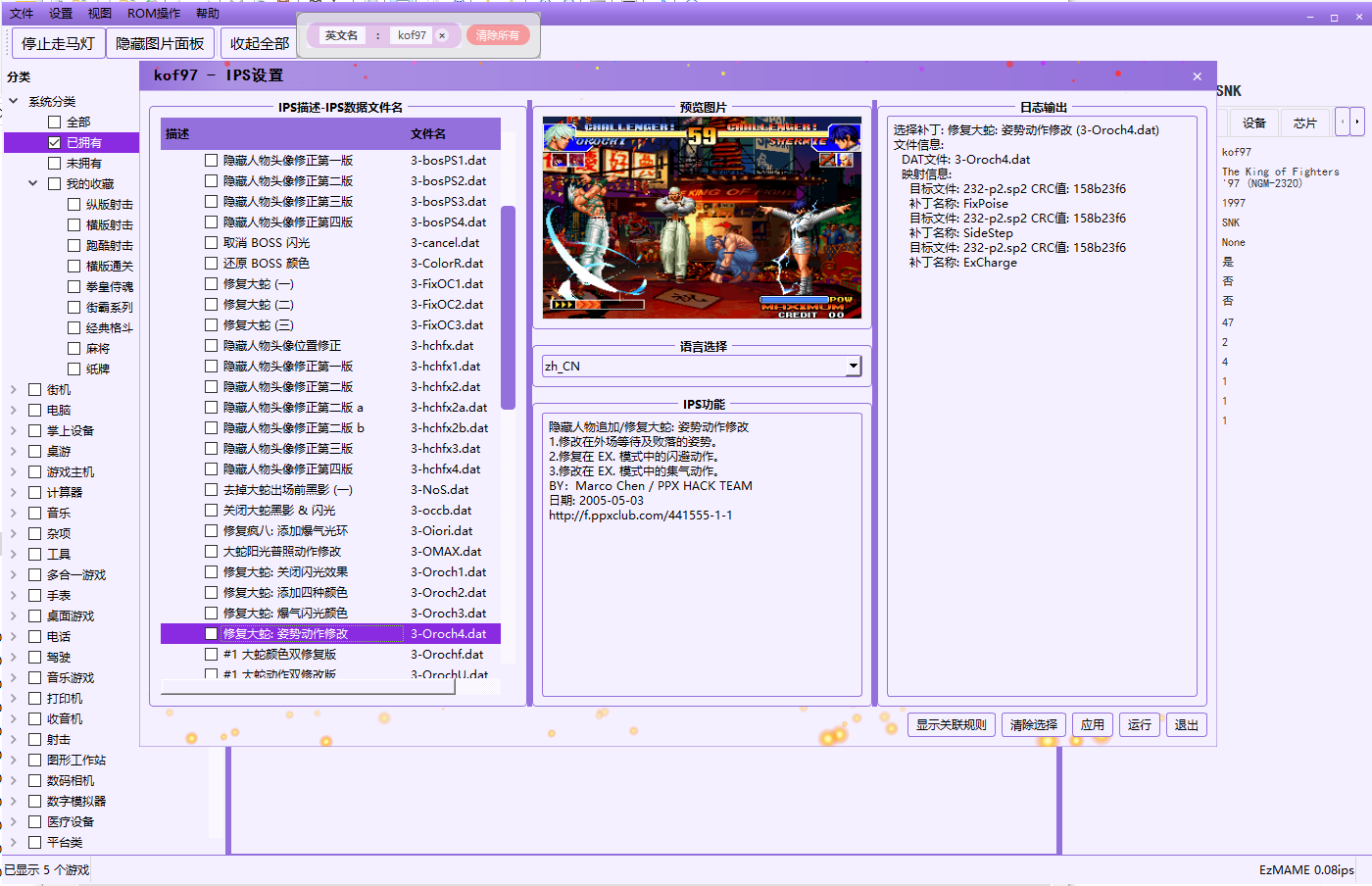Check 麻将 favorites item
Image resolution: width=1372 pixels, height=886 pixels.
coord(74,348)
